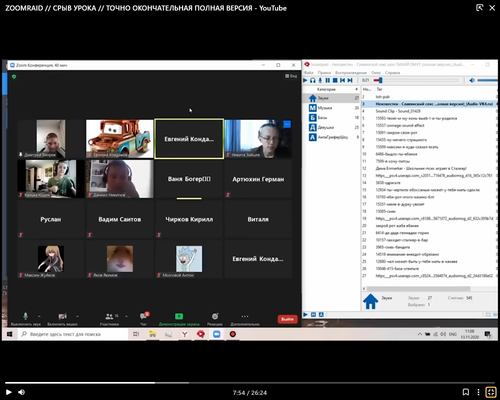Pause playback in Soundpad toolbar
The height and width of the screenshot is (400, 500).
pos(328,80)
